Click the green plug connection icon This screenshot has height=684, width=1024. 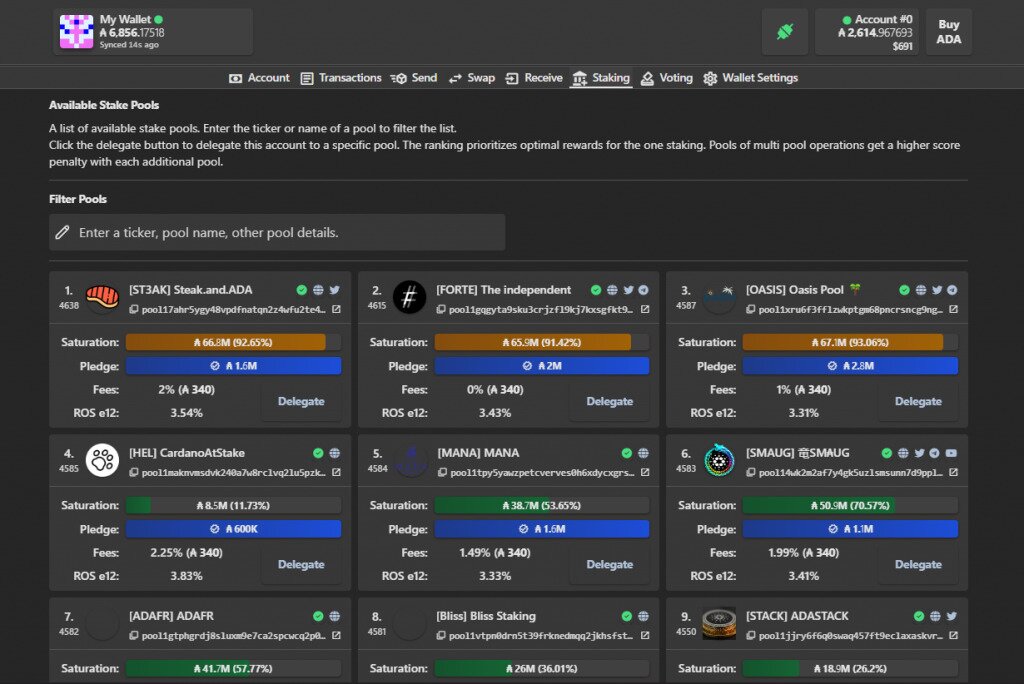(784, 32)
